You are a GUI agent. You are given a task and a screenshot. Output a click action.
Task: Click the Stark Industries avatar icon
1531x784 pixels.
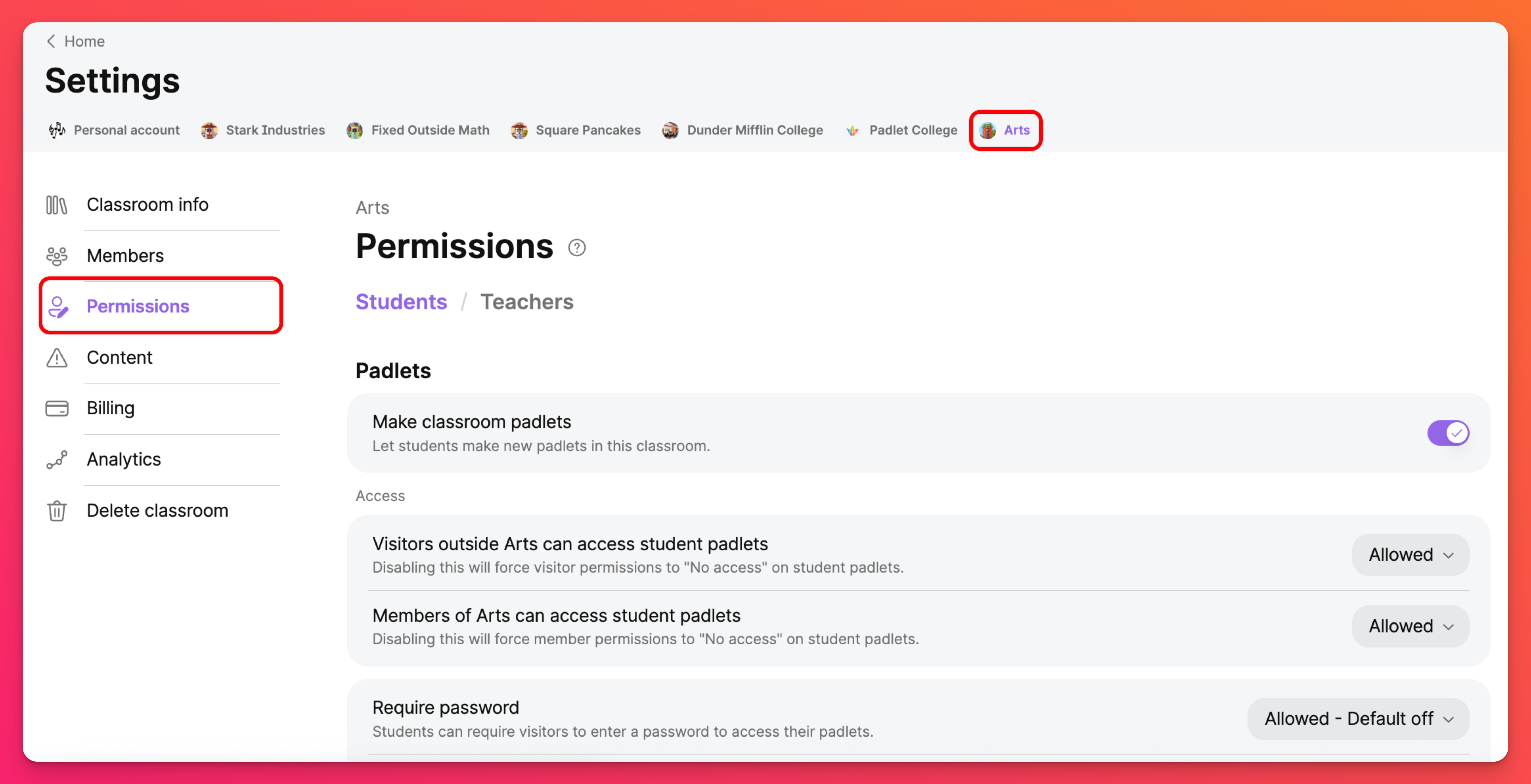coord(208,131)
